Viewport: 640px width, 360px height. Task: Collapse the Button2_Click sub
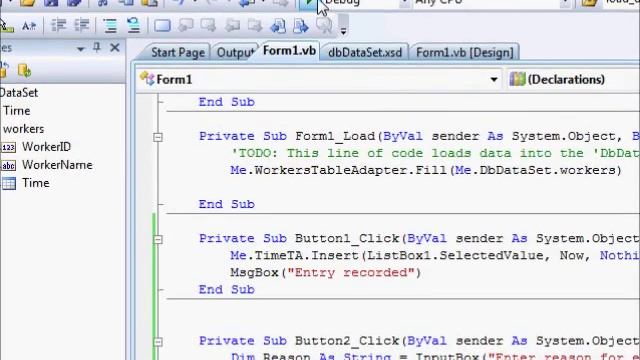pyautogui.click(x=158, y=342)
